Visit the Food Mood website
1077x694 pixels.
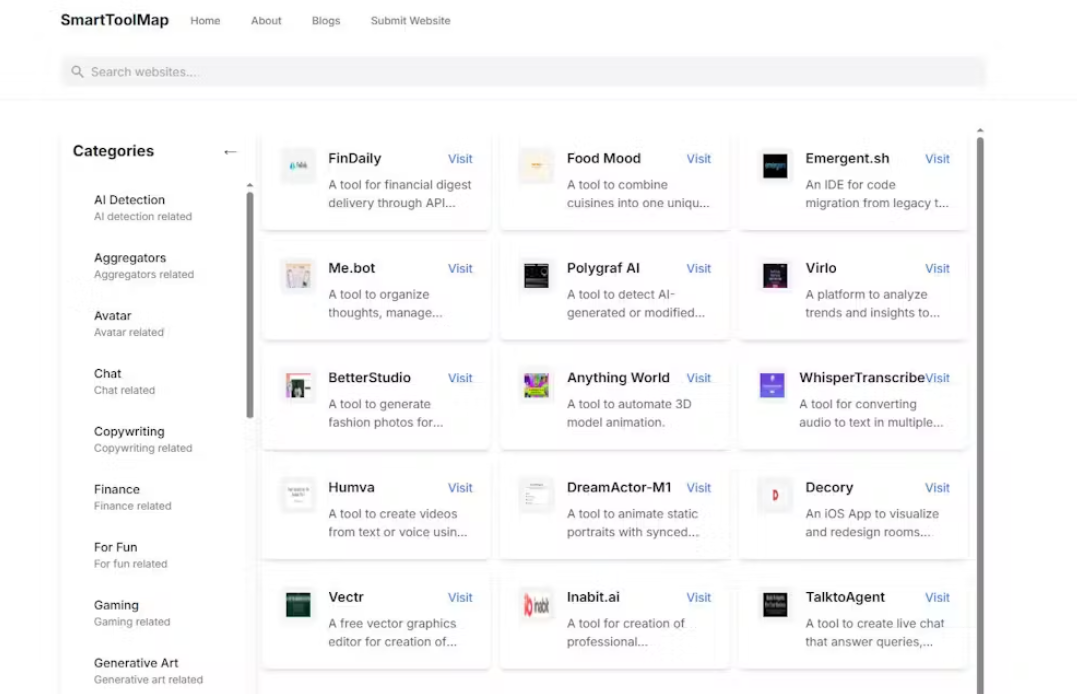coord(699,159)
